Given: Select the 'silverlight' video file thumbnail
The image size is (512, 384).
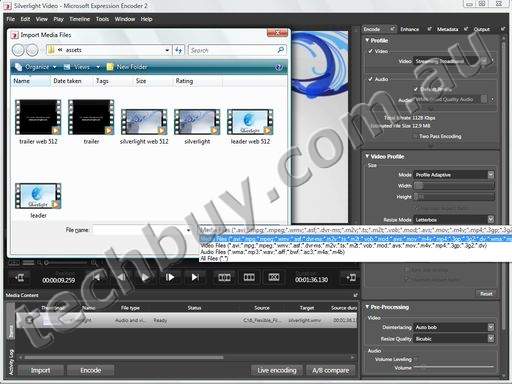Looking at the screenshot, I should pyautogui.click(x=197, y=122).
